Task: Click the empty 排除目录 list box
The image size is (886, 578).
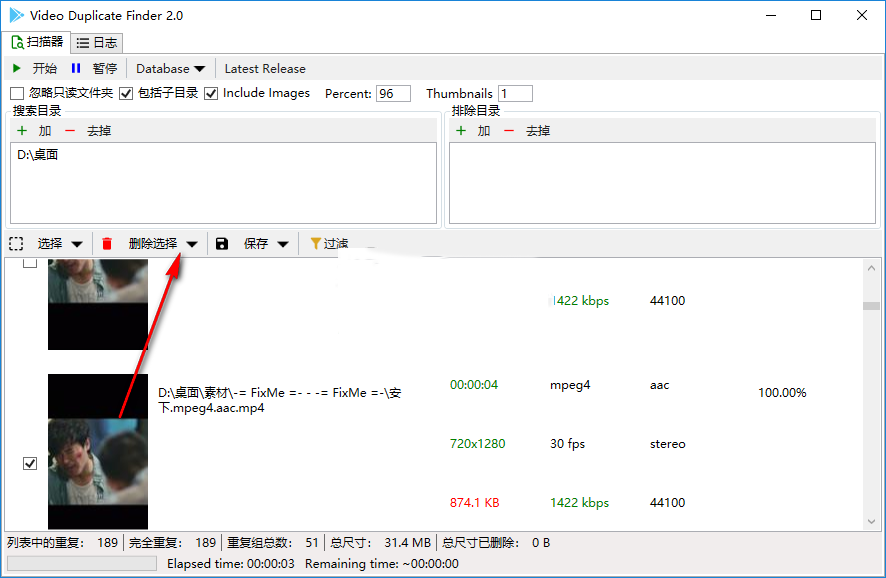Action: pos(662,183)
